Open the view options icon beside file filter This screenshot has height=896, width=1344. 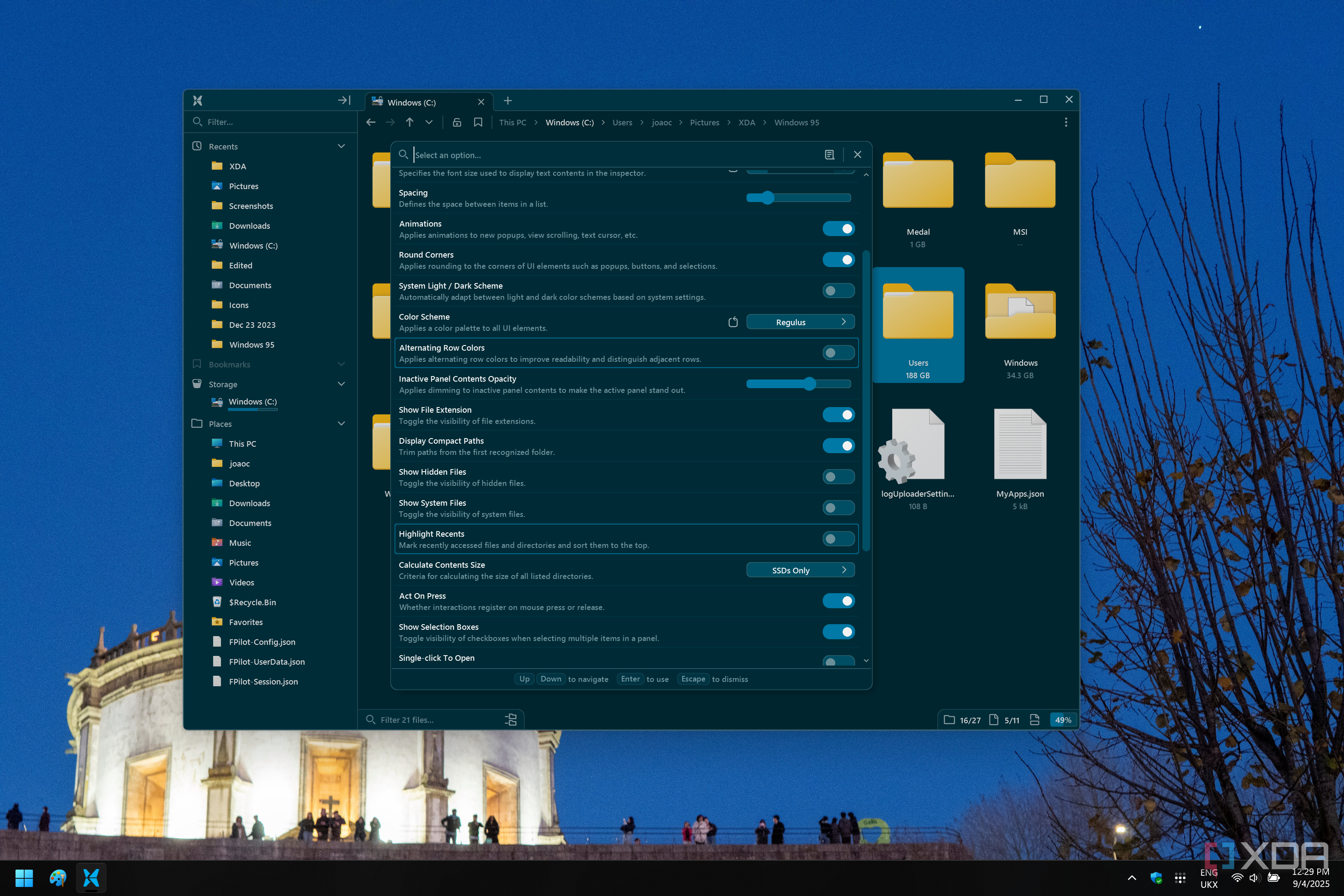(511, 720)
